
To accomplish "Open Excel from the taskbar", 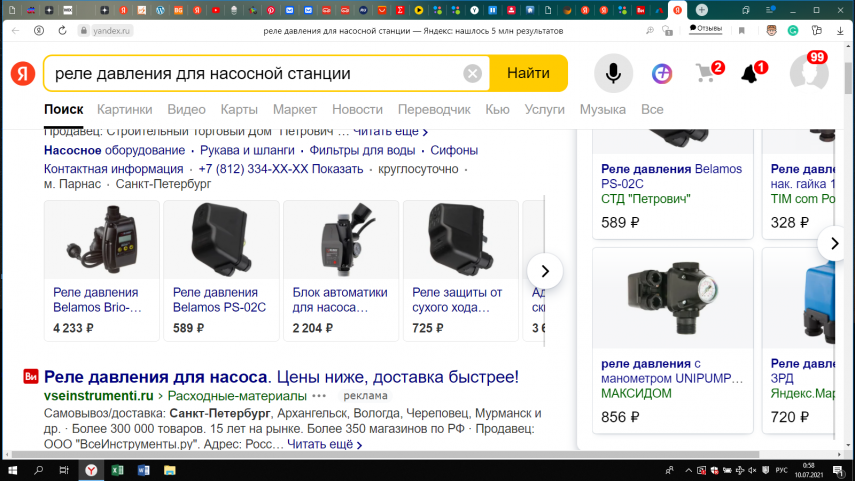I will coord(117,470).
